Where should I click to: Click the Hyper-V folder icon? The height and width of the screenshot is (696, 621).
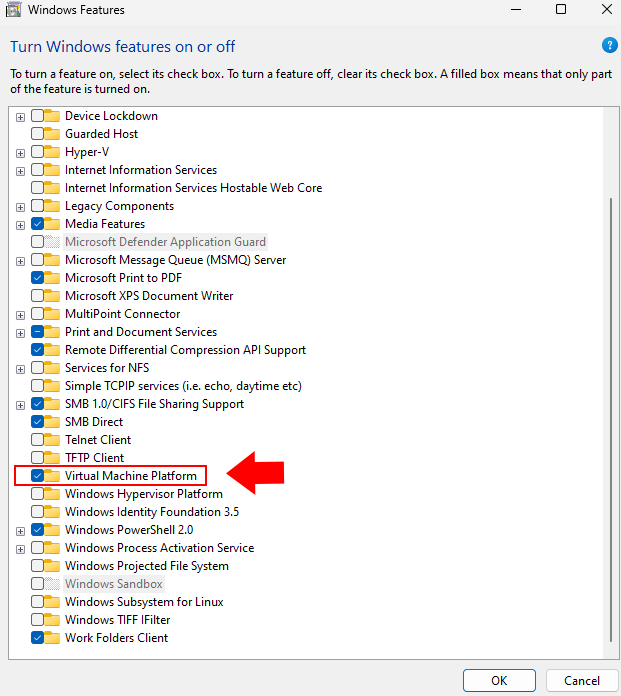click(52, 152)
